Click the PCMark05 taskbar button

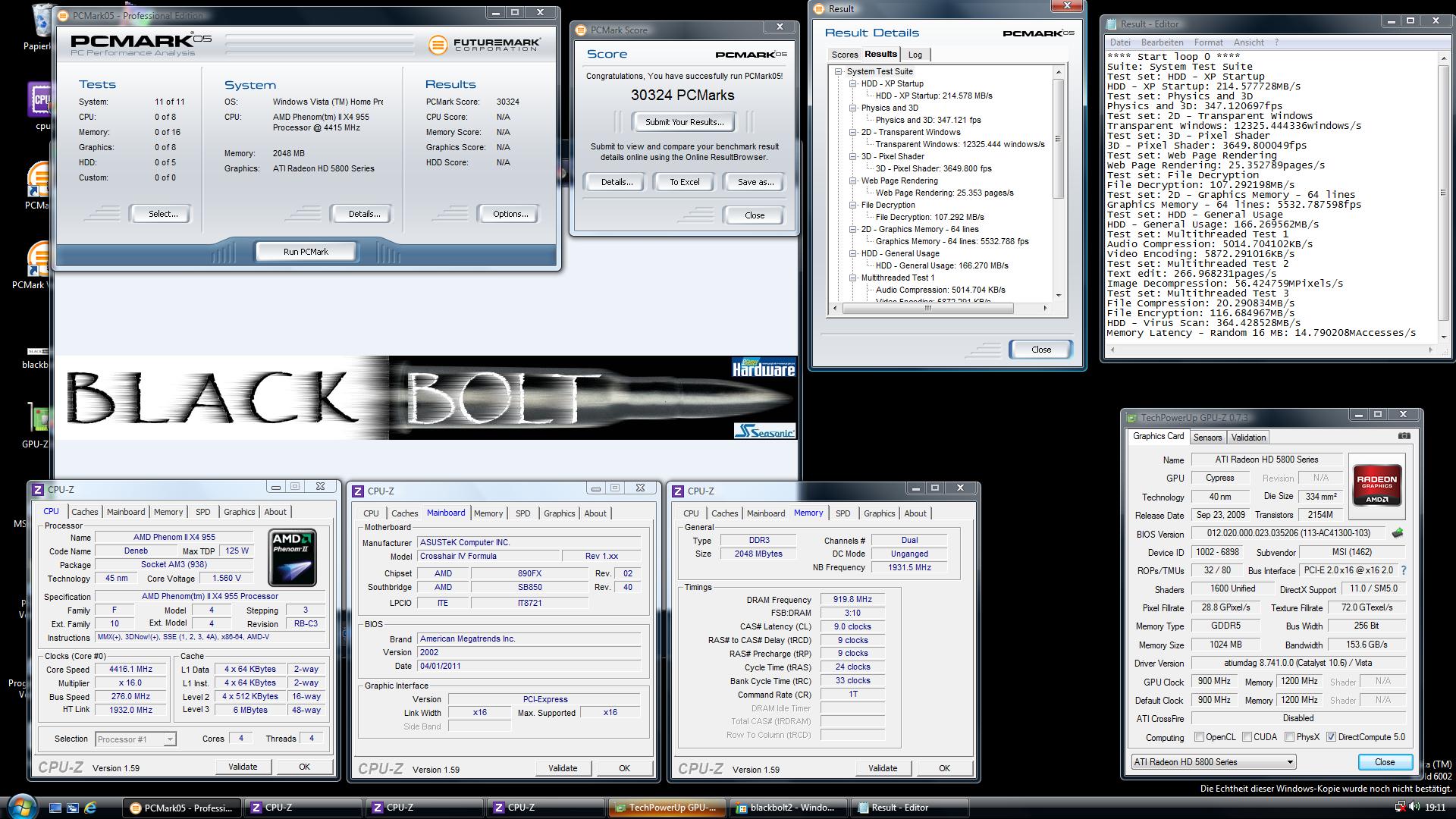click(x=182, y=808)
